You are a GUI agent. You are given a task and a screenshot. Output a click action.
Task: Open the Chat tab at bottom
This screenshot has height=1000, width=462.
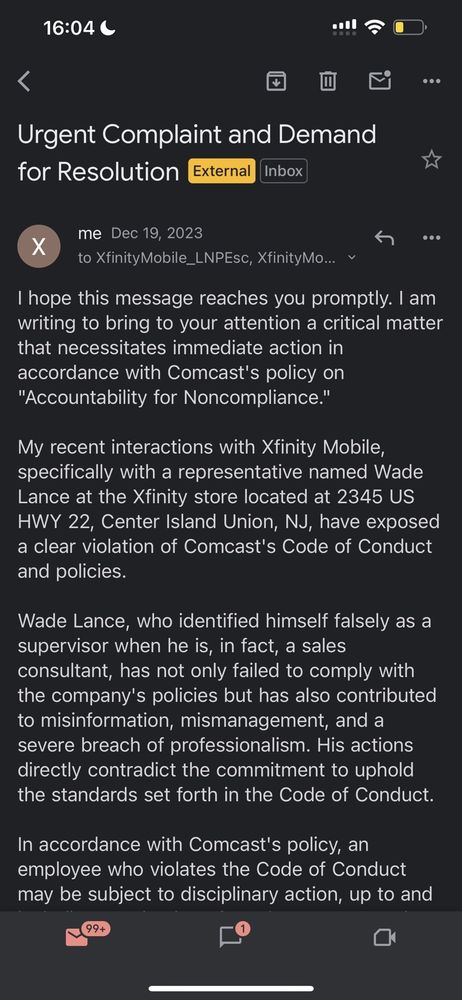click(x=231, y=935)
